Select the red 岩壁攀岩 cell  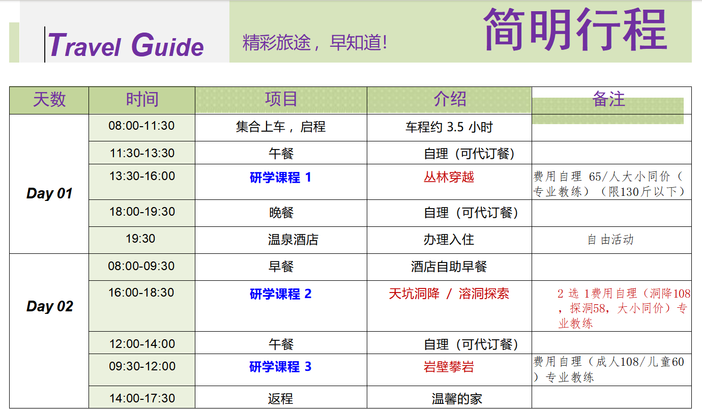click(x=449, y=367)
